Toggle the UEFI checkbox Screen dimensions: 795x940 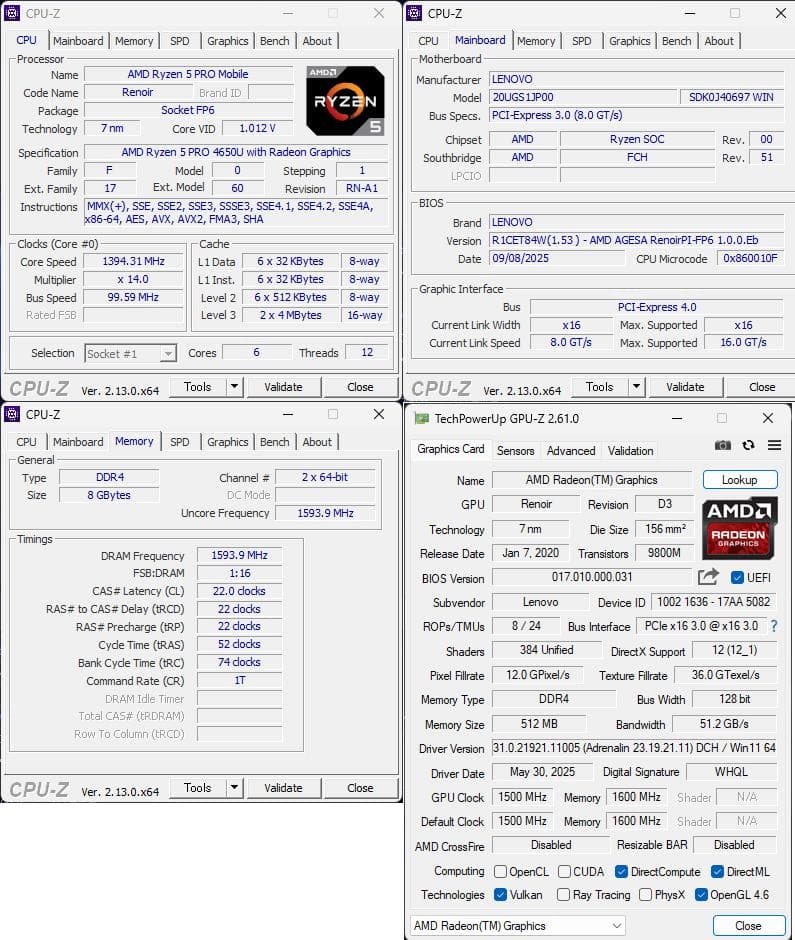tap(737, 578)
